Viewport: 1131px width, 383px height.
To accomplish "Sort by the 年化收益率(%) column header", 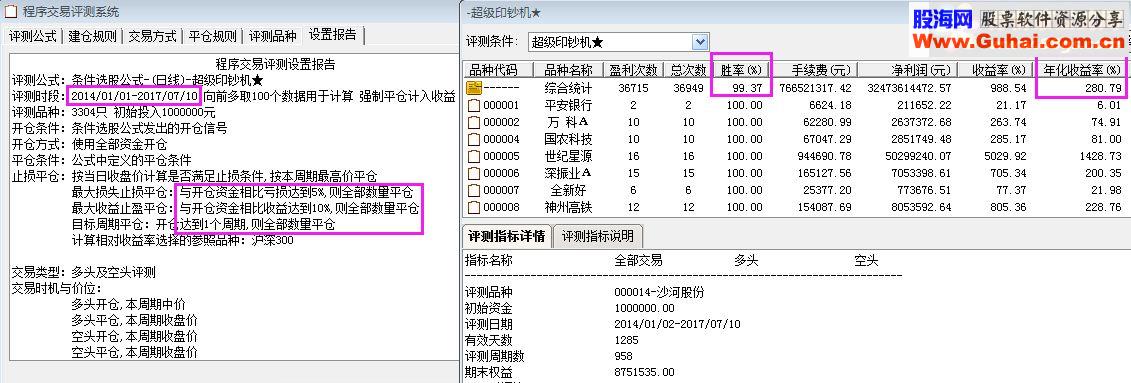I will [1081, 70].
